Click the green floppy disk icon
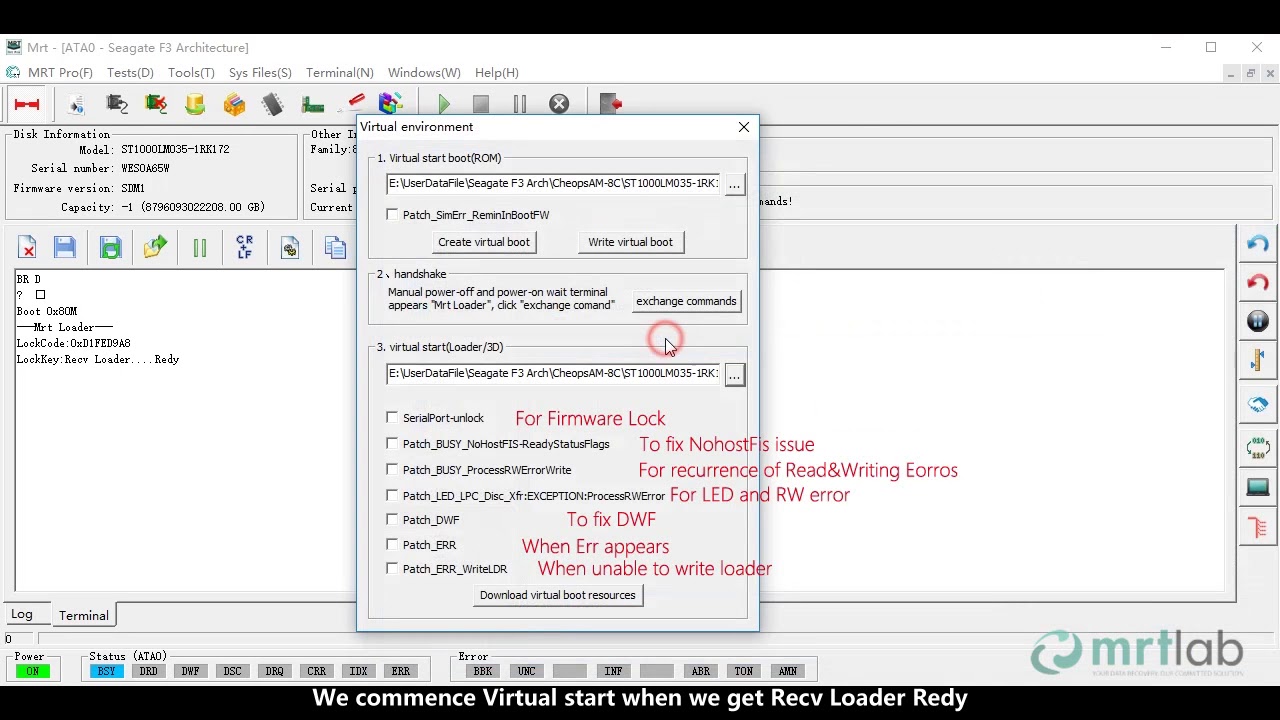The height and width of the screenshot is (720, 1280). (x=110, y=248)
